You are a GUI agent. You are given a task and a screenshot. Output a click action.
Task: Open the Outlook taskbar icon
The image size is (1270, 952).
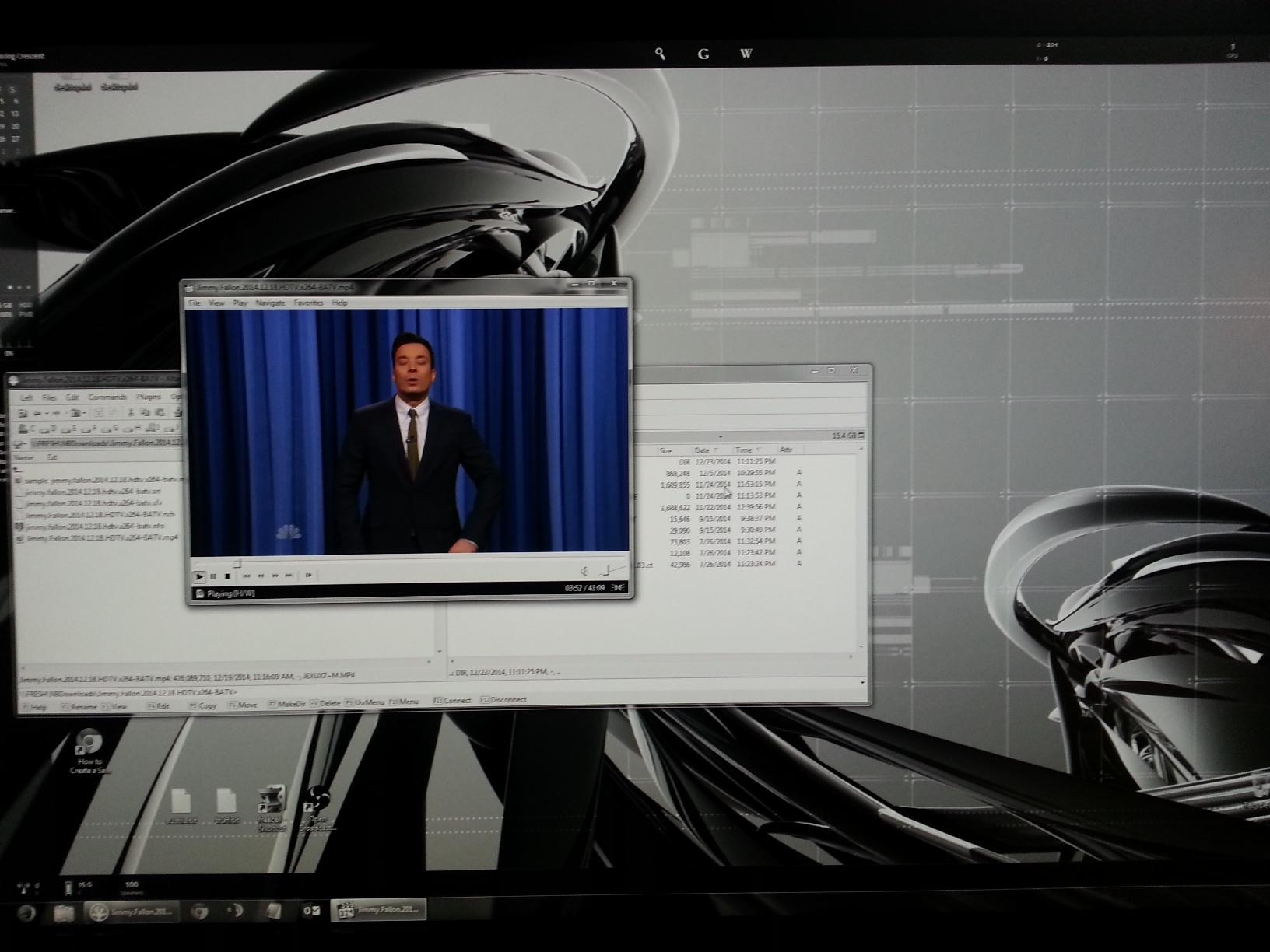click(311, 910)
